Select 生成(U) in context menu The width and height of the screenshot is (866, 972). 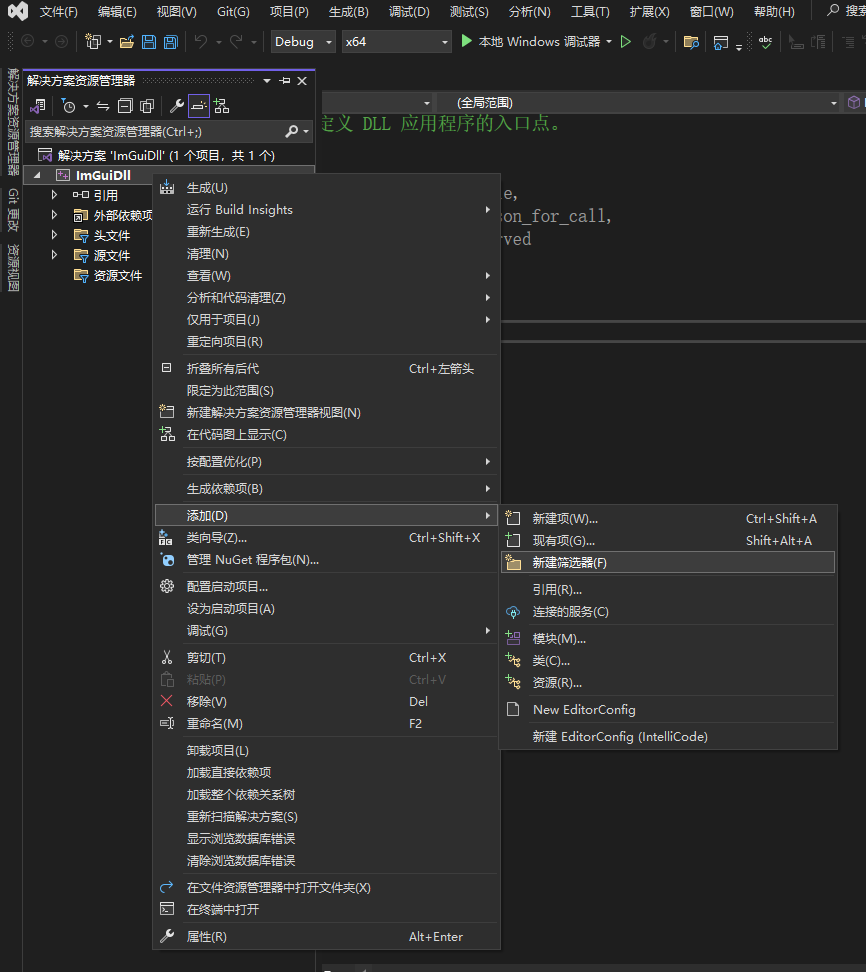(326, 188)
